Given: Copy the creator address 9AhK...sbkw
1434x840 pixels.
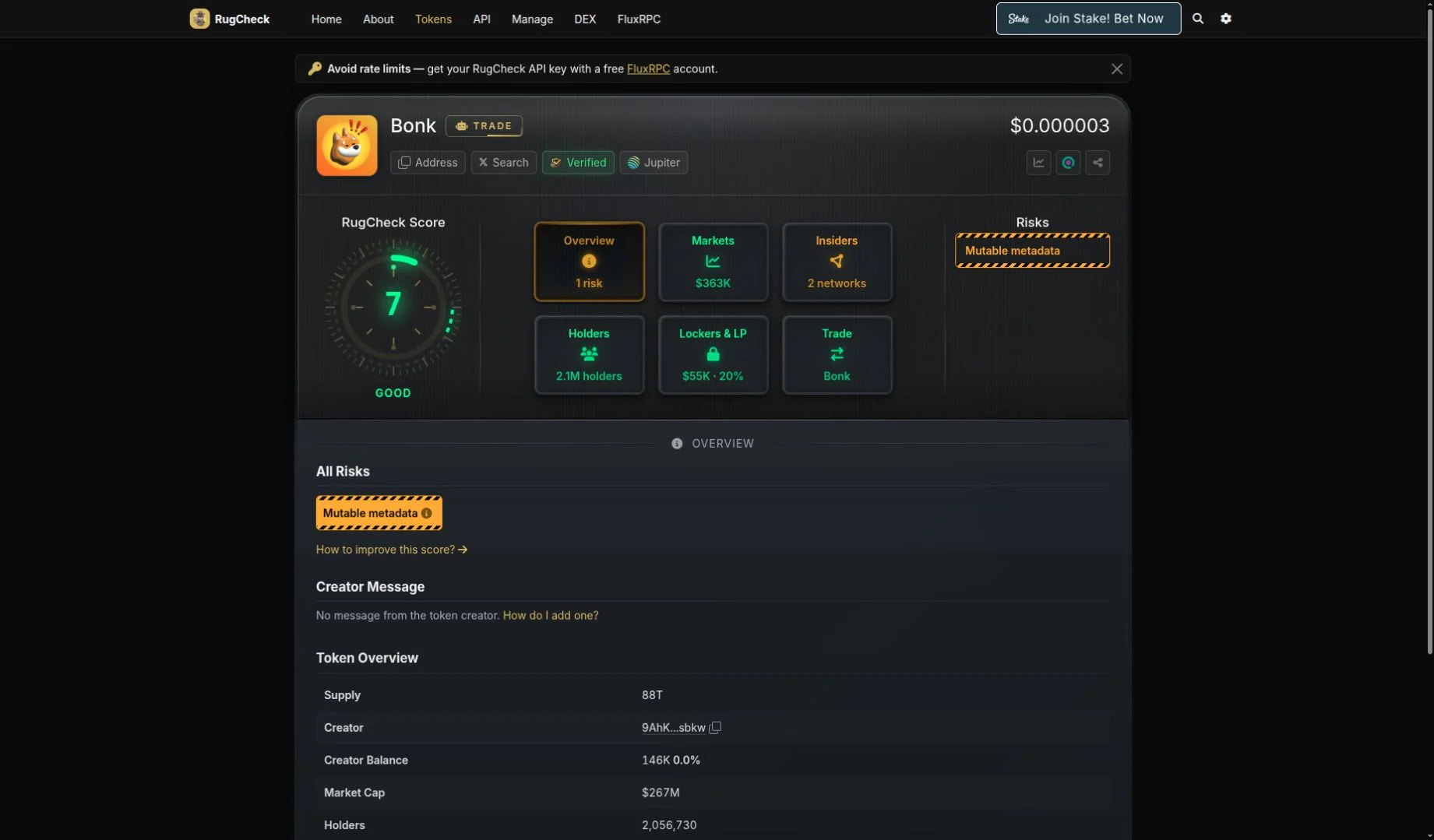Looking at the screenshot, I should pos(715,728).
